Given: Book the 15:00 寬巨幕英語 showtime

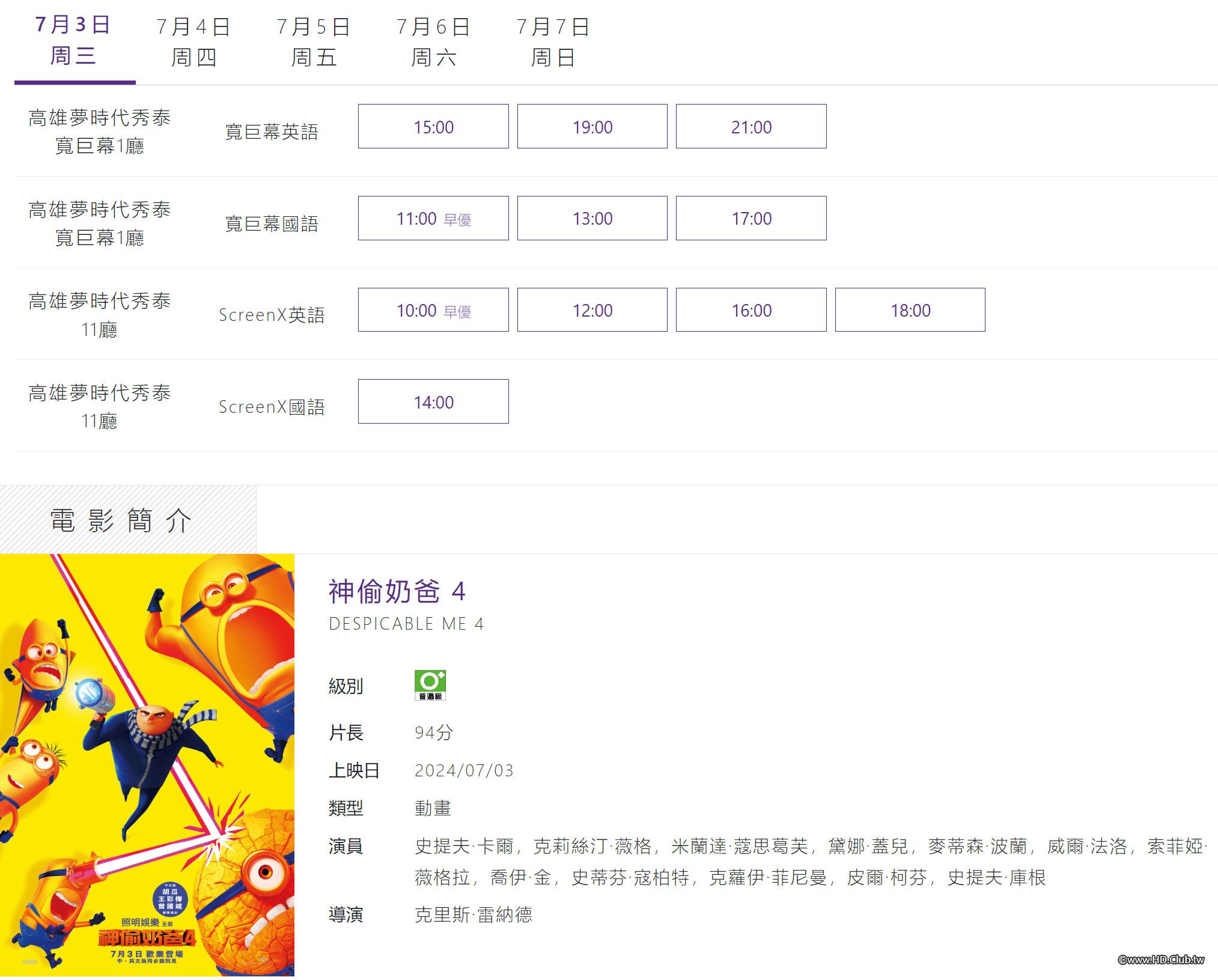Looking at the screenshot, I should pyautogui.click(x=433, y=126).
